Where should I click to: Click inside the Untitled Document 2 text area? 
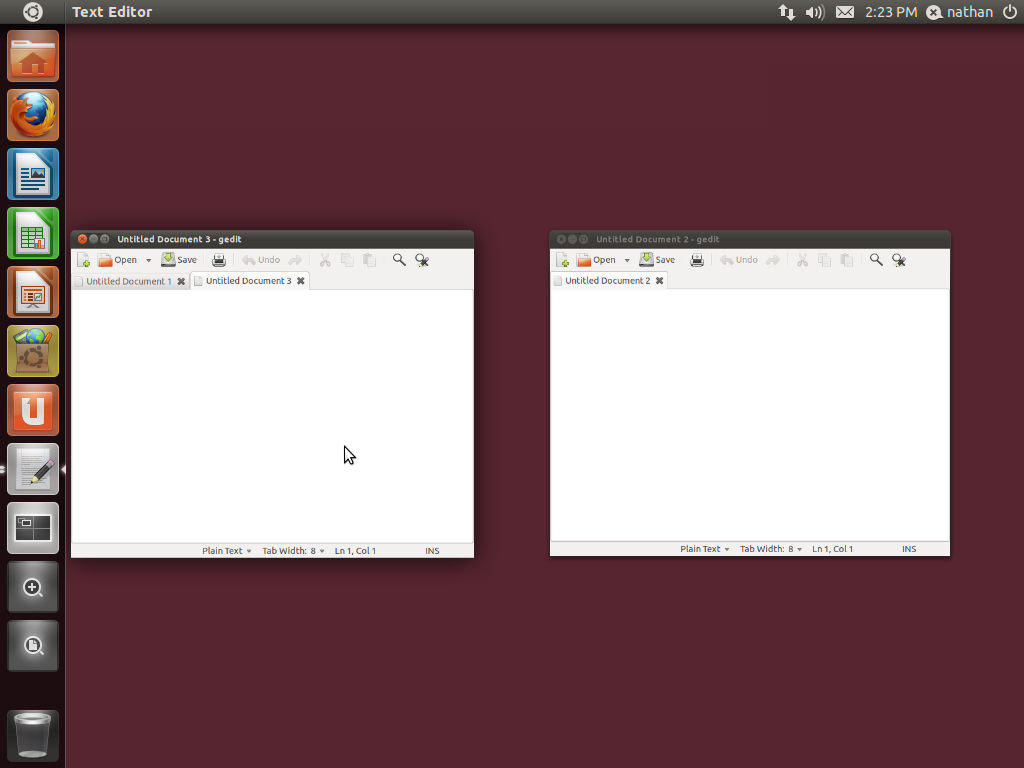(750, 415)
